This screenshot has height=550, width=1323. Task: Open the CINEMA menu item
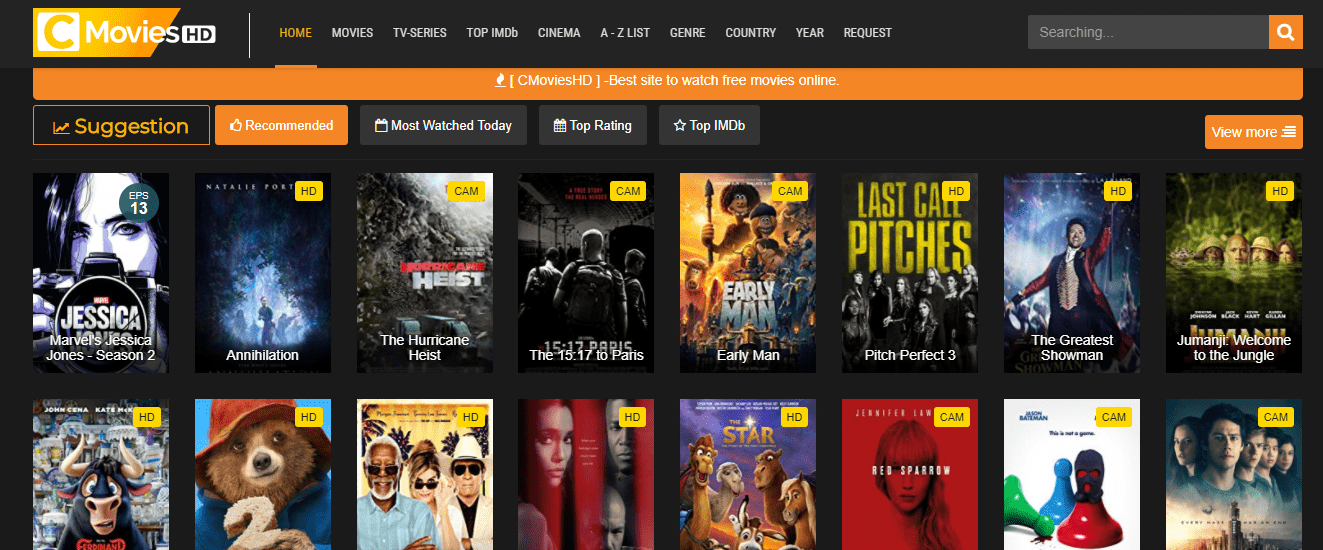point(559,33)
